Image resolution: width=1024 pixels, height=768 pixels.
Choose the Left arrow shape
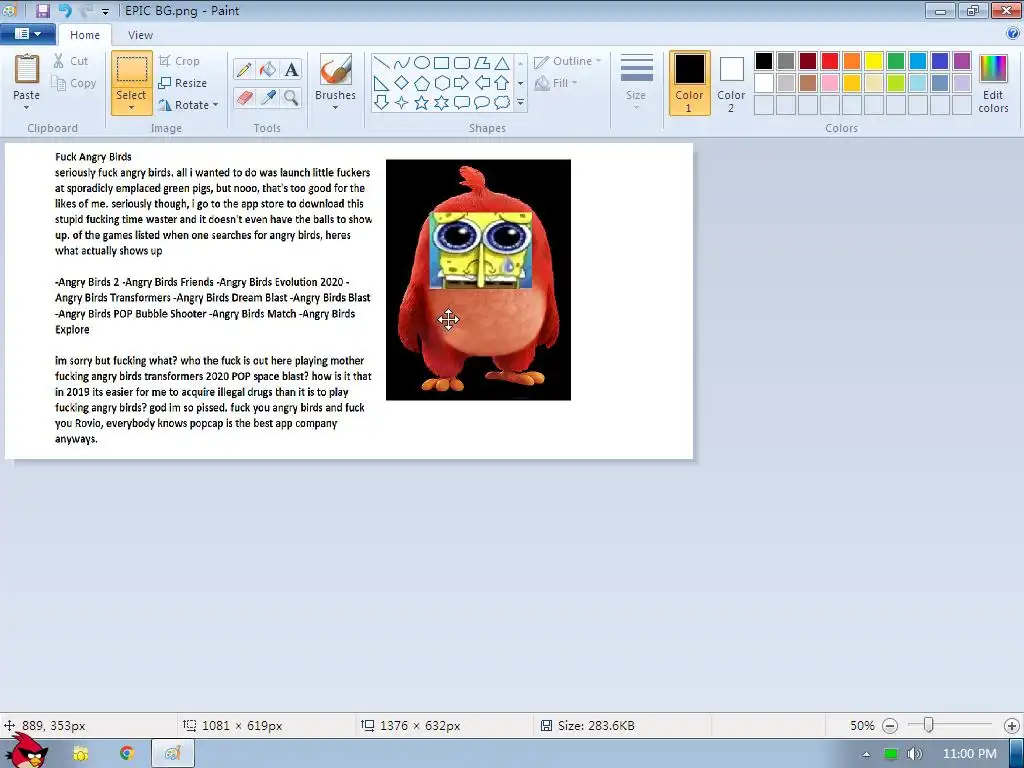point(482,83)
